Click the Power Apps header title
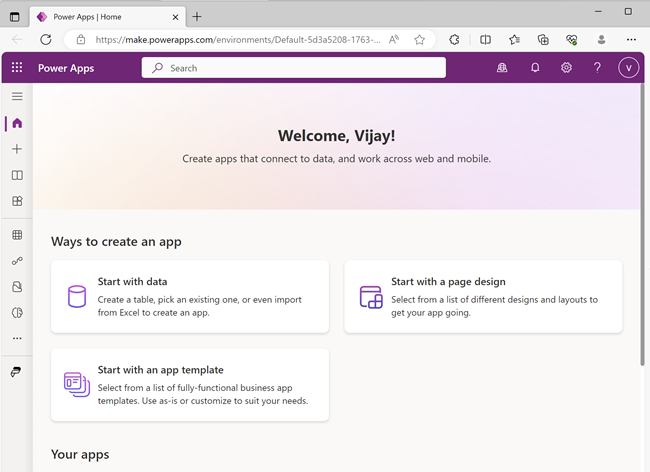The height and width of the screenshot is (472, 650). (x=66, y=68)
